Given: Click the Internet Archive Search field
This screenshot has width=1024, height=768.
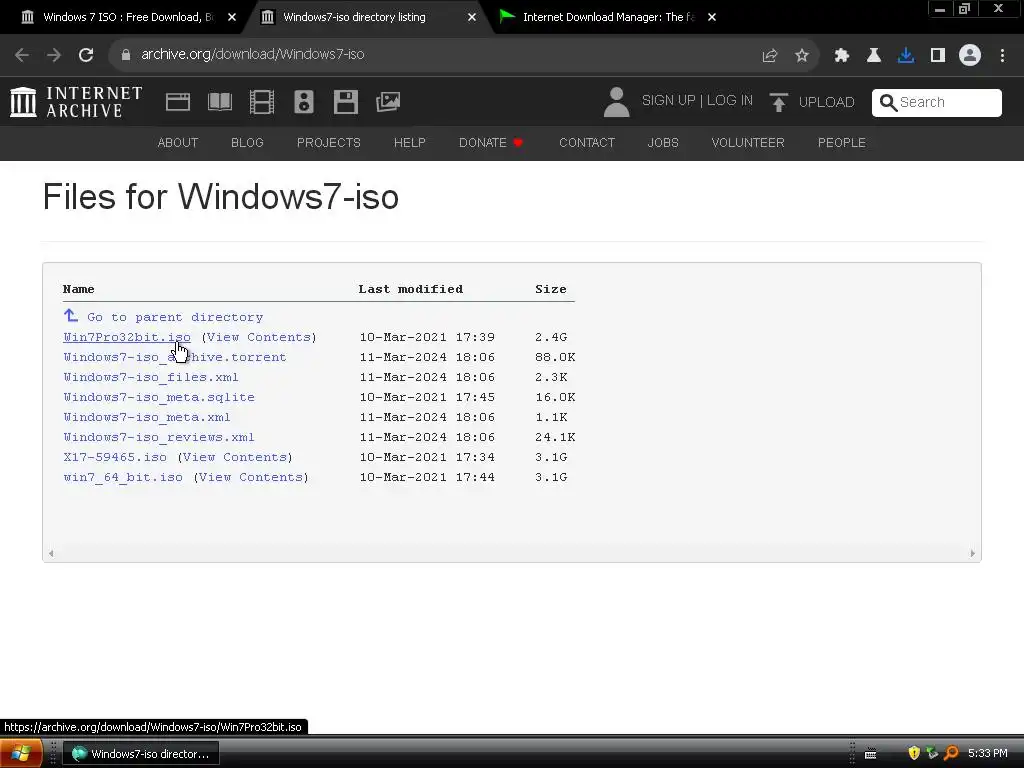Looking at the screenshot, I should point(936,103).
